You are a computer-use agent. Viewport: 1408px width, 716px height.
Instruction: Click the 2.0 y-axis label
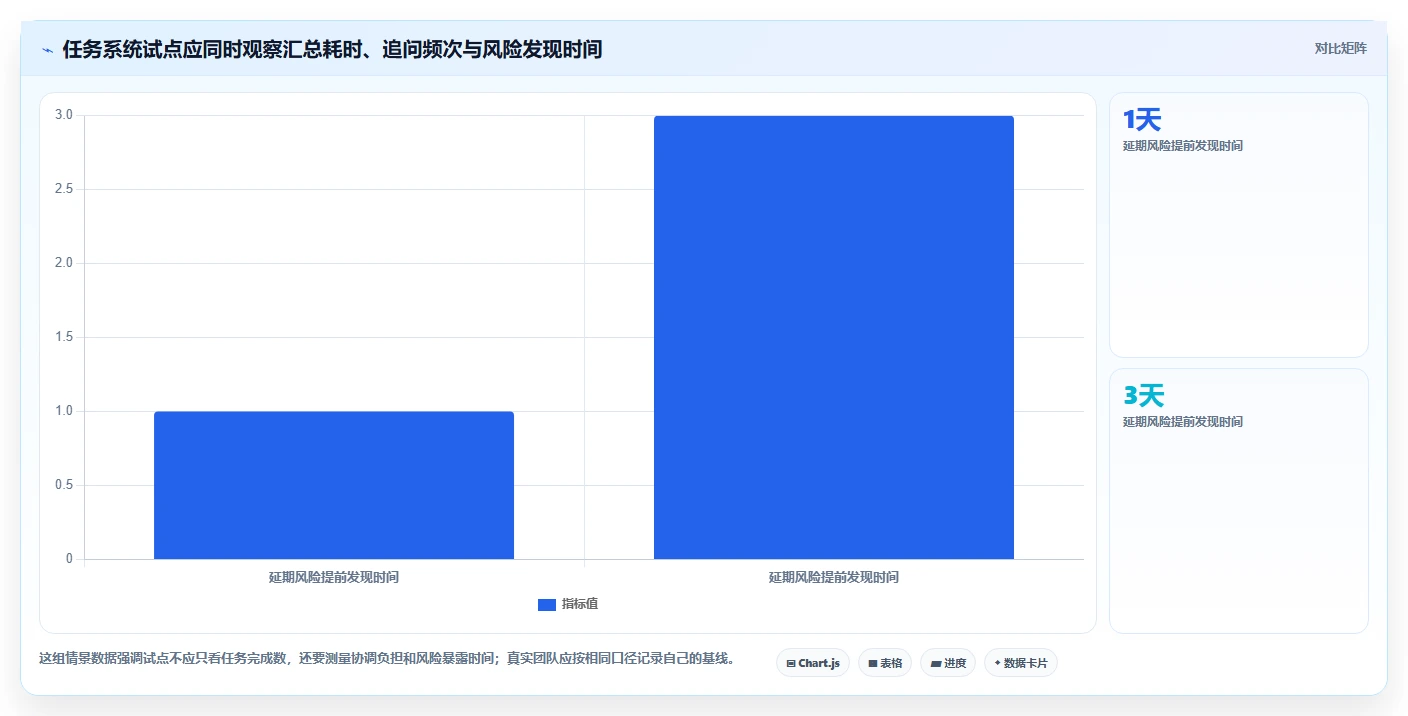click(64, 263)
